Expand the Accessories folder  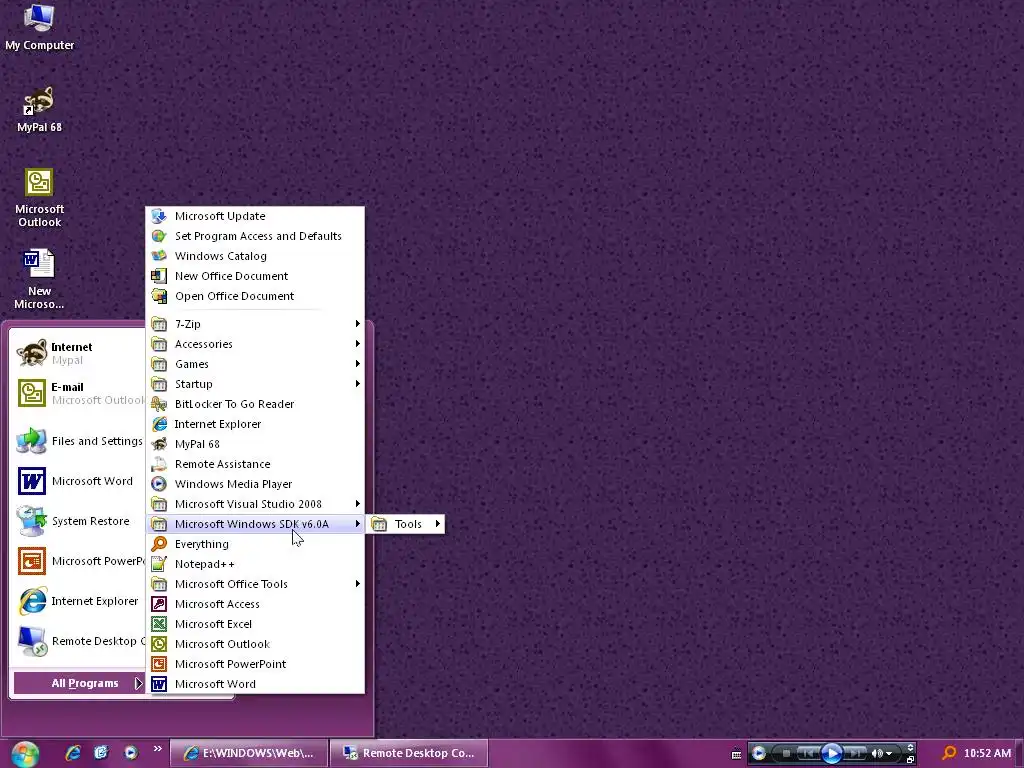pos(255,344)
